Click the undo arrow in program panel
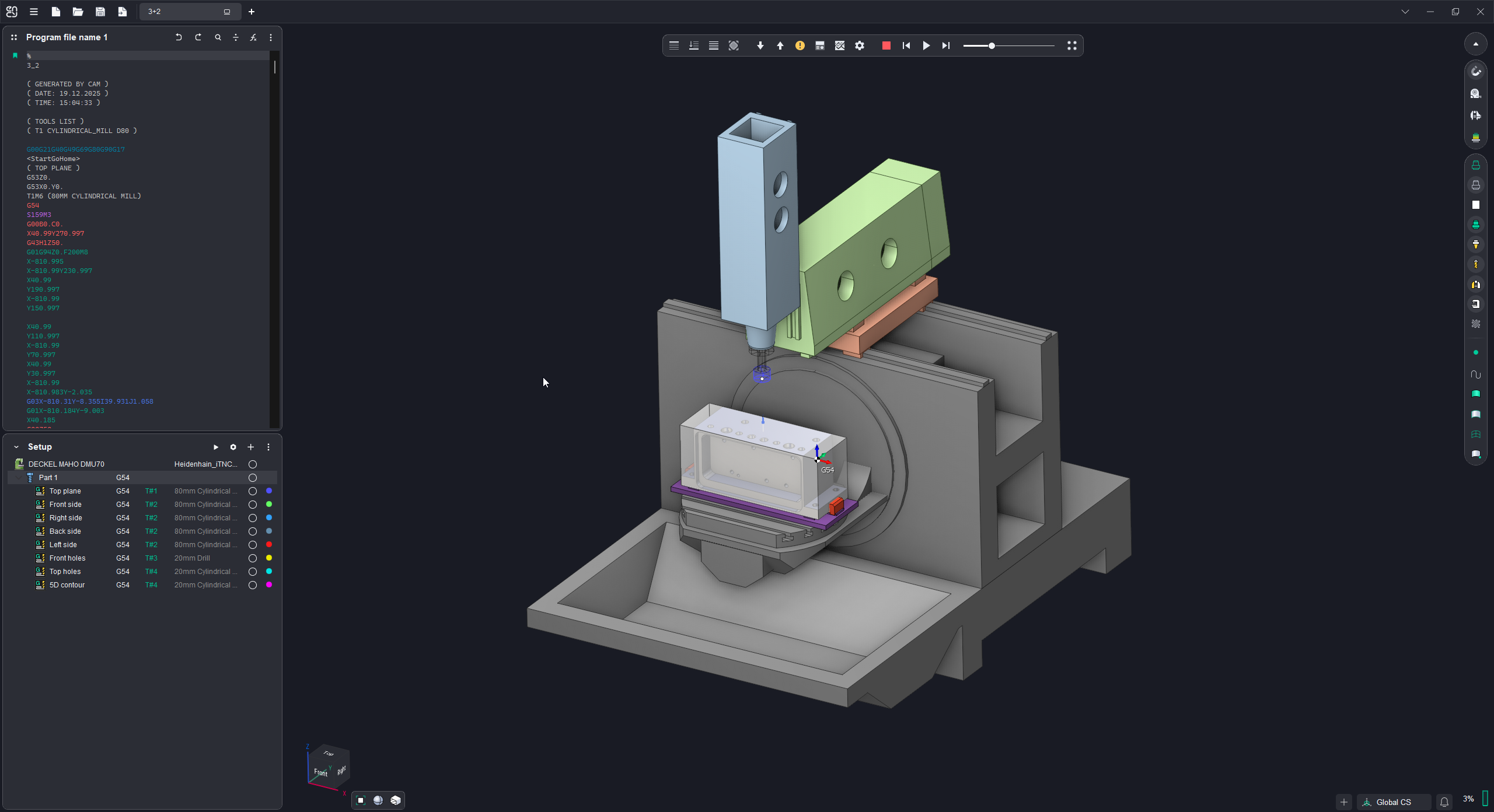Viewport: 1494px width, 812px height. pos(179,37)
